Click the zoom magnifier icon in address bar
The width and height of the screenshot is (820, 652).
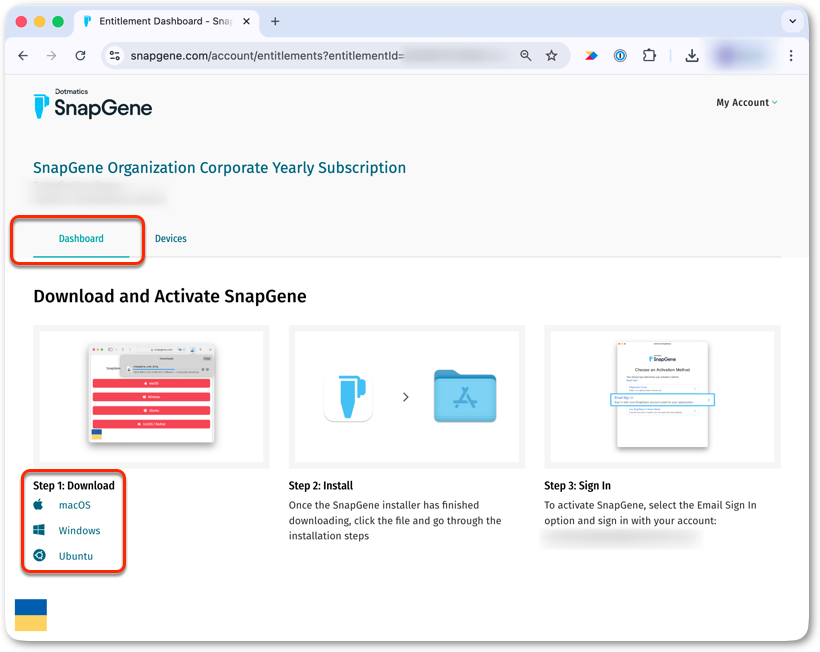[526, 55]
